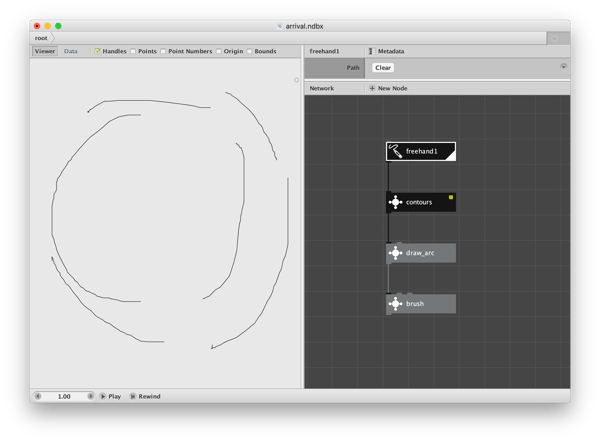Decrease the frame number

(x=38, y=396)
